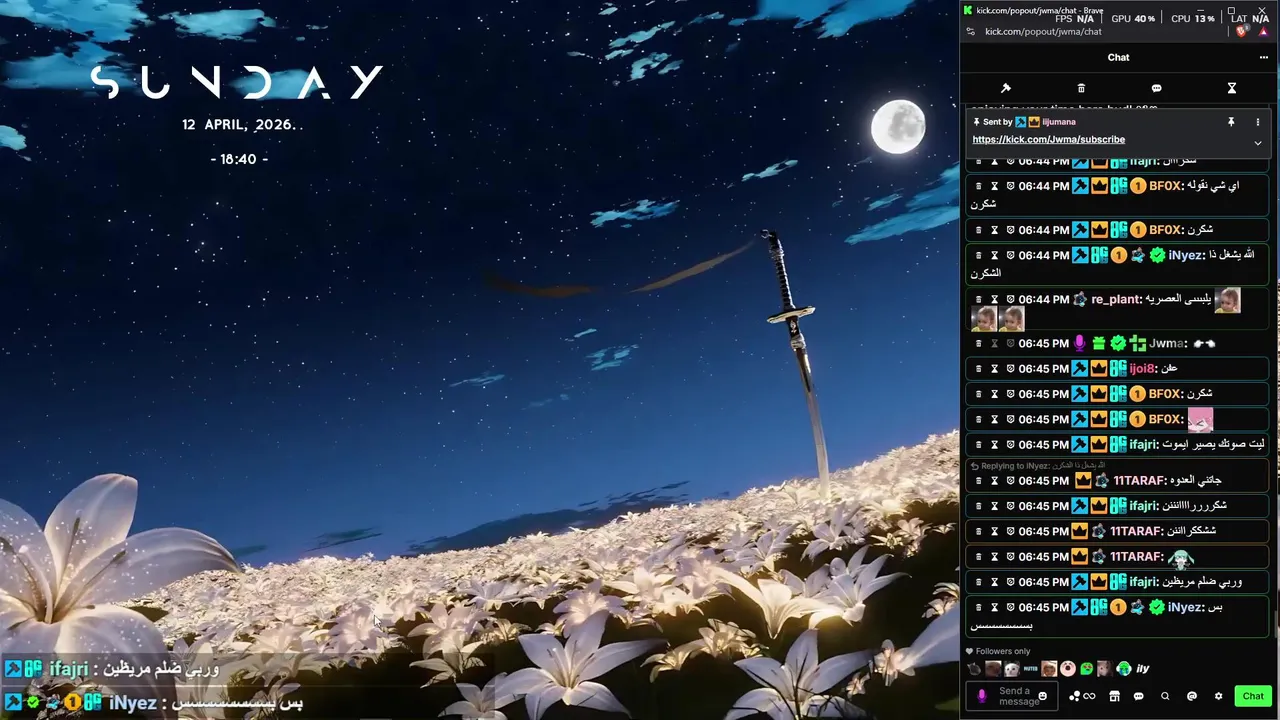Click the site settings icon in address bar
The height and width of the screenshot is (720, 1280).
point(970,32)
